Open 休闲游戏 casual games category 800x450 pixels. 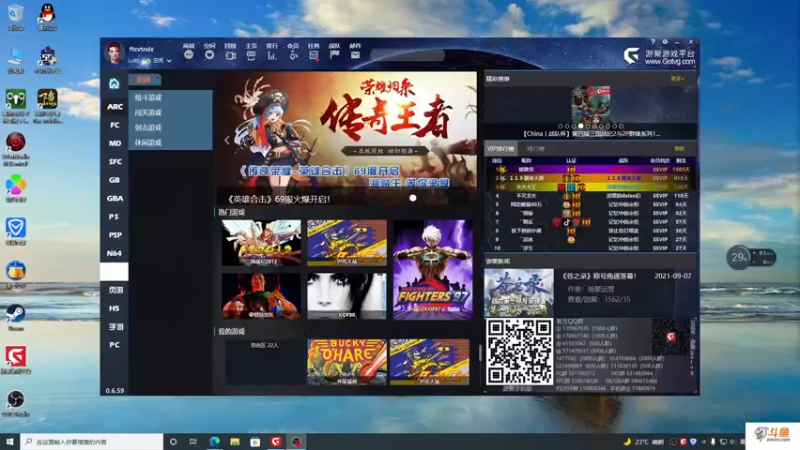(171, 142)
